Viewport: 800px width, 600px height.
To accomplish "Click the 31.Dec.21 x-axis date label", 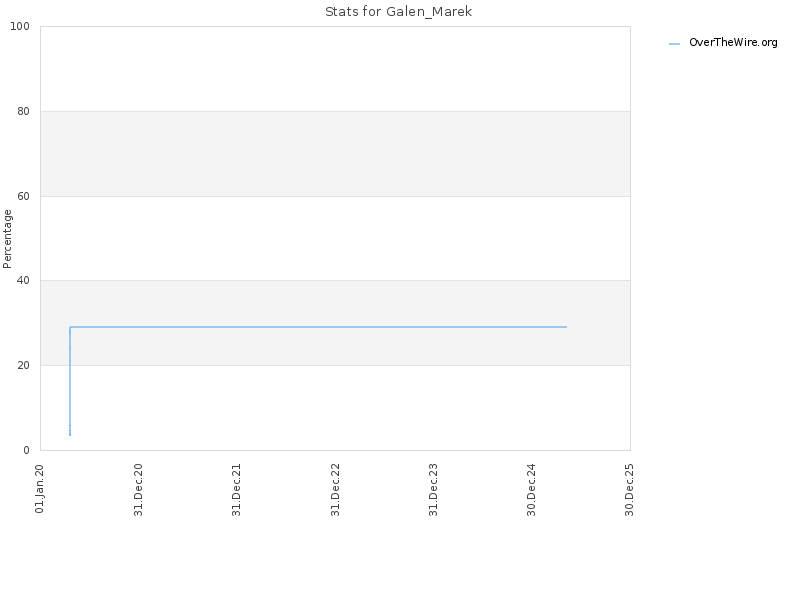I will tap(236, 490).
